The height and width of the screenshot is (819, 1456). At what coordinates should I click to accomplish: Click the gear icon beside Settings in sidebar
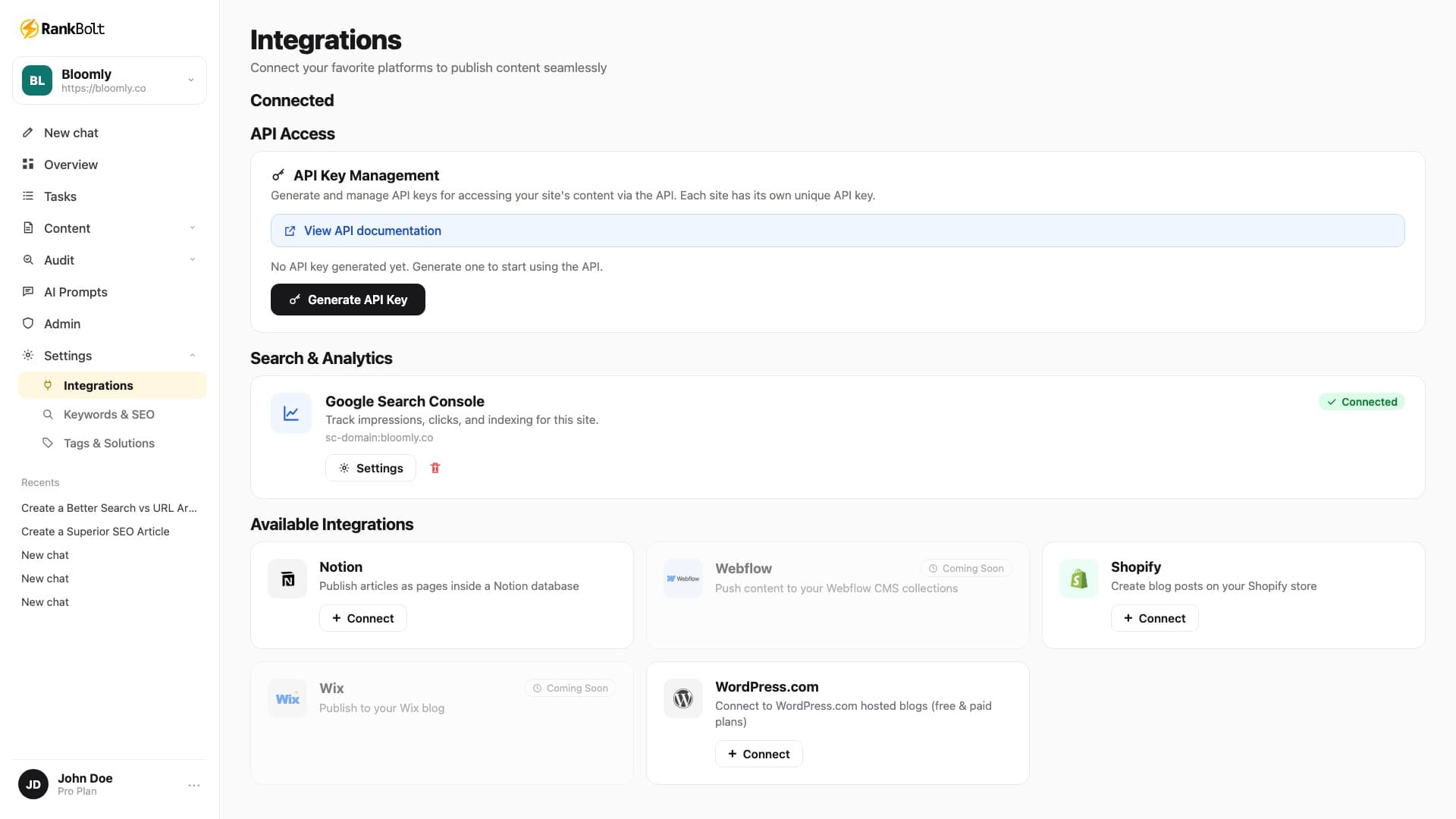pyautogui.click(x=28, y=356)
